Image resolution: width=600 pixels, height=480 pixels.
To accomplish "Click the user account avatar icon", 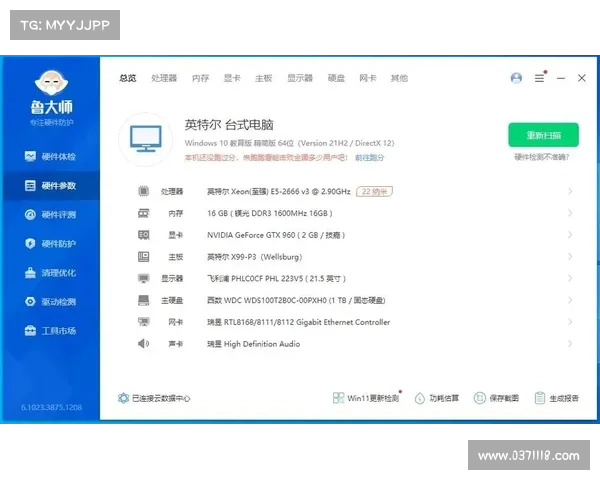I will [x=516, y=78].
